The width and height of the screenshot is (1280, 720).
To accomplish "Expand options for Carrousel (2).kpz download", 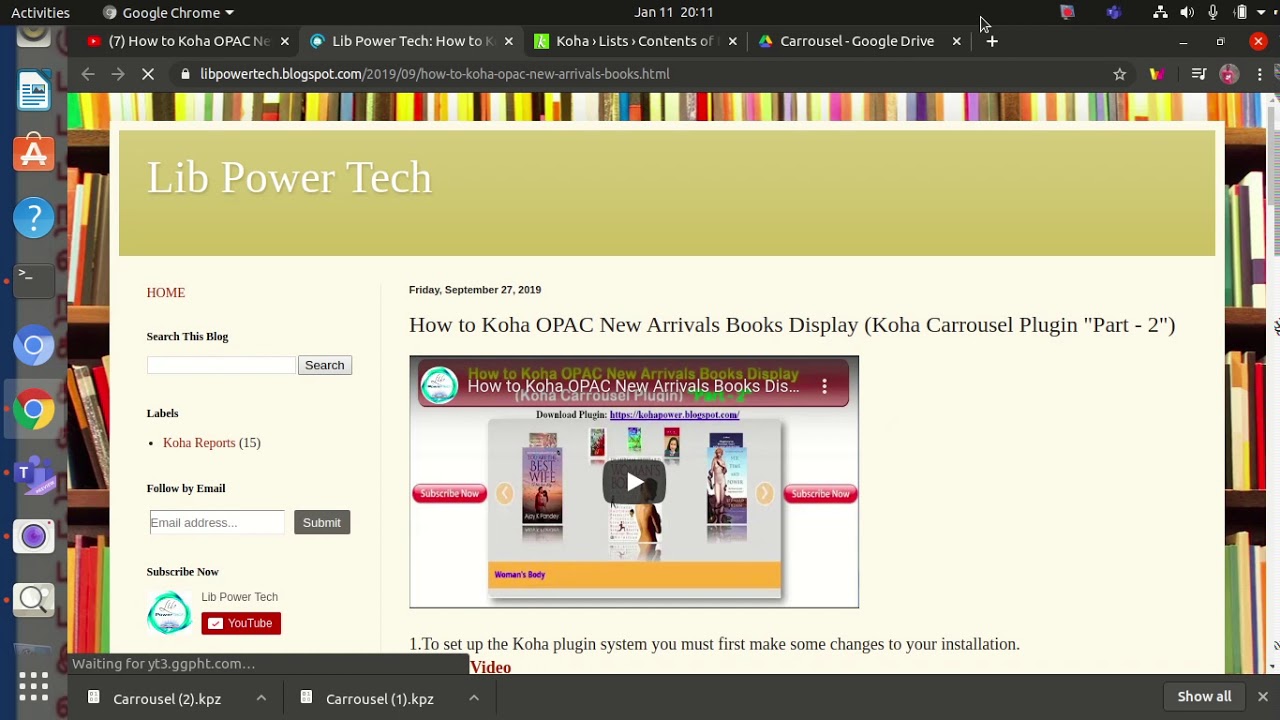I will (261, 698).
